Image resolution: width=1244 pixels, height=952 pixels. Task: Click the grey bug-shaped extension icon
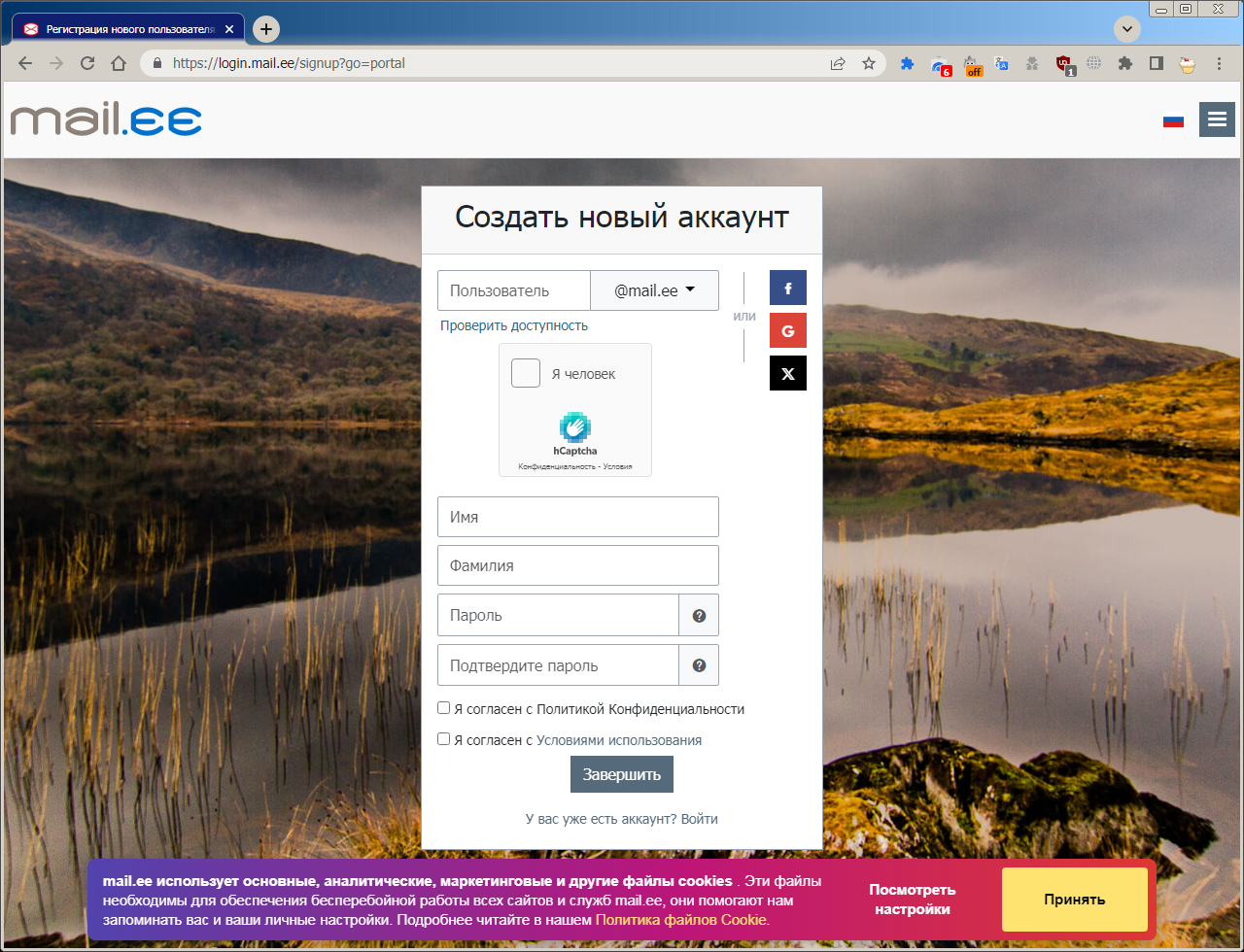1033,63
